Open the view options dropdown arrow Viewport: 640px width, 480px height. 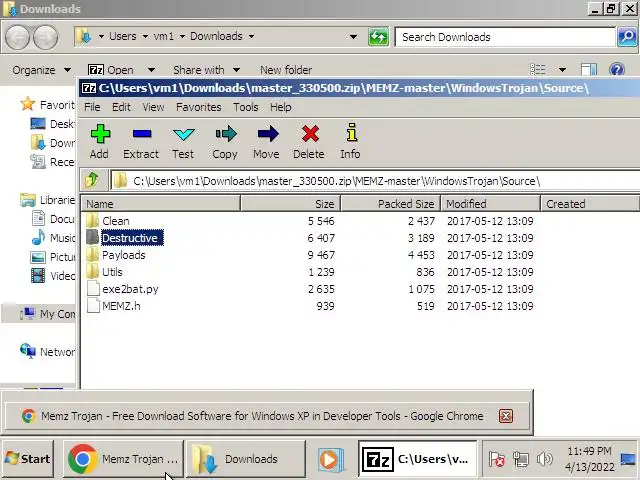[x=562, y=70]
